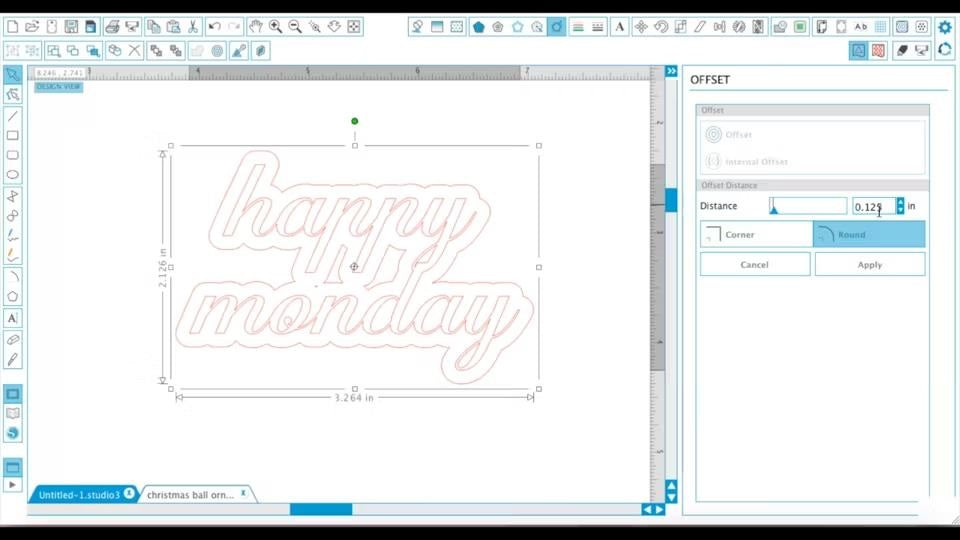Expand the bottom-left play arrow
960x540 pixels.
tap(12, 485)
